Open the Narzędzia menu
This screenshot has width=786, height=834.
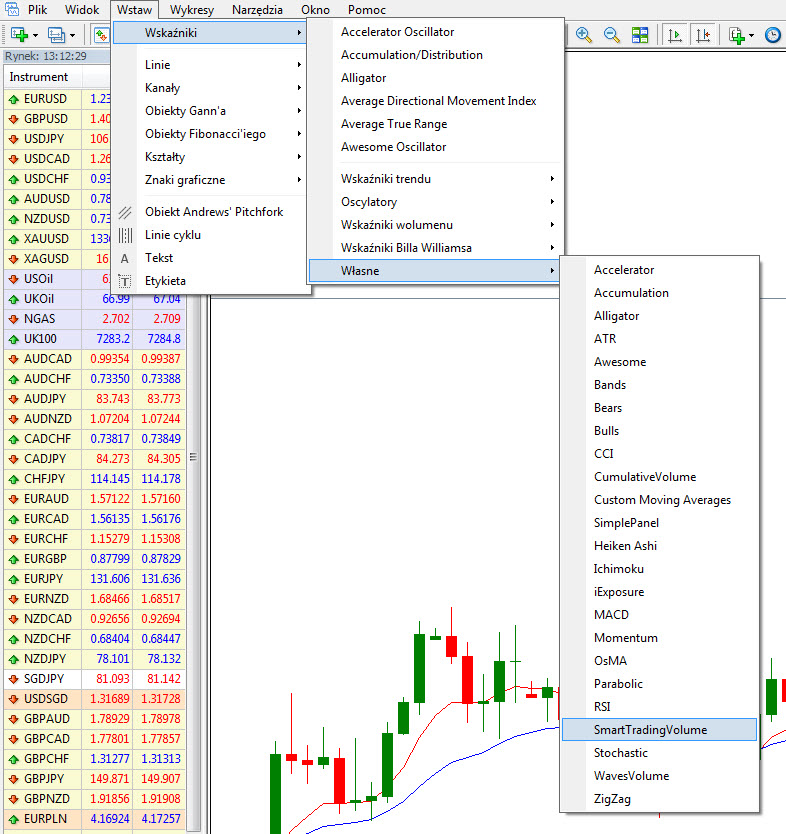click(257, 10)
